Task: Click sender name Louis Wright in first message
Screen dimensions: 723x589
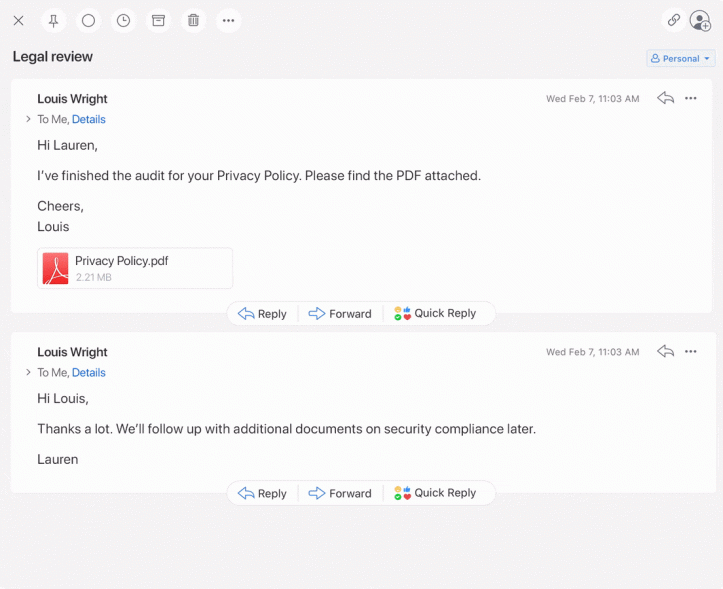Action: point(72,99)
